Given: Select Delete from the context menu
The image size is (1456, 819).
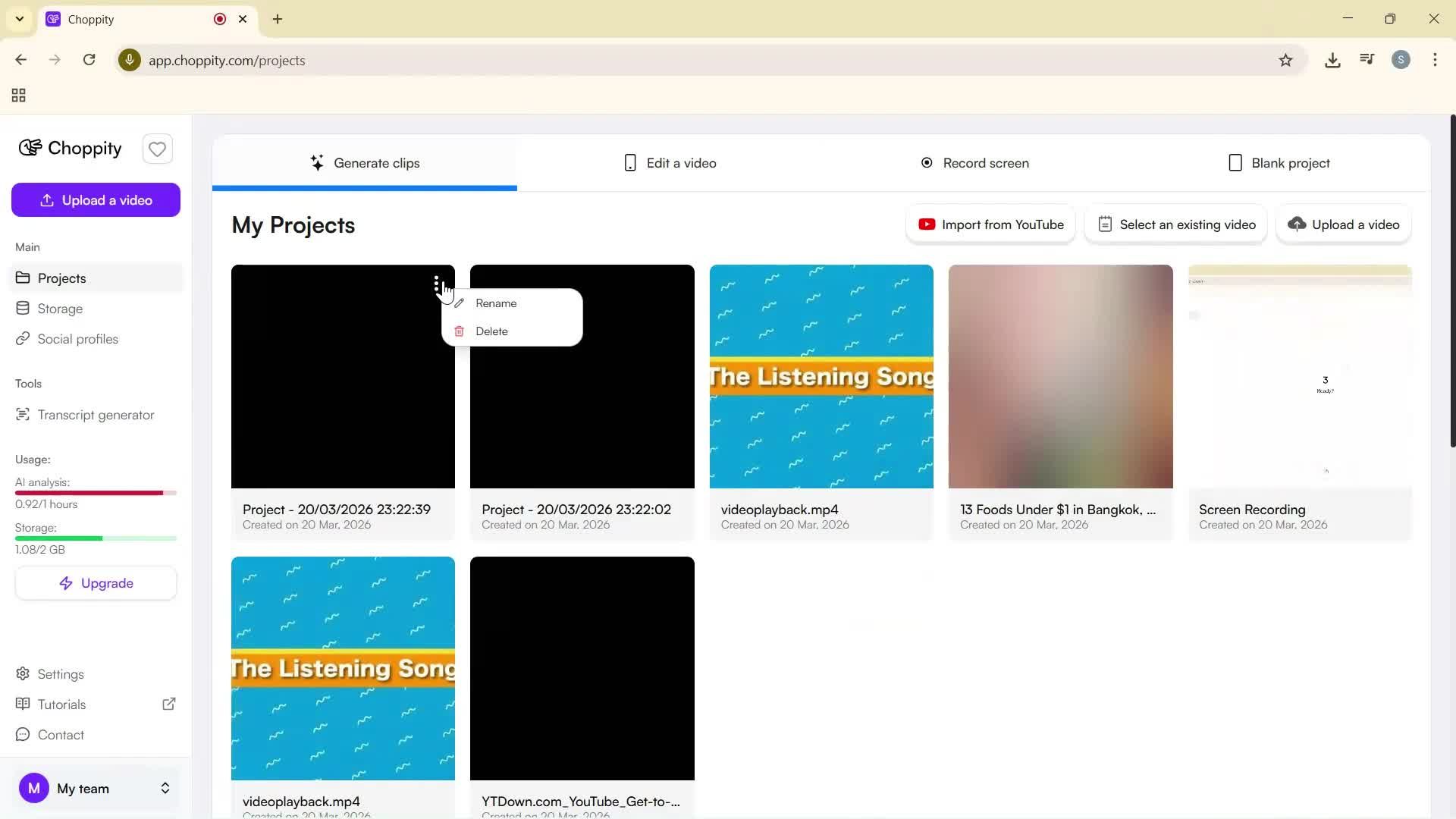Looking at the screenshot, I should tap(491, 331).
